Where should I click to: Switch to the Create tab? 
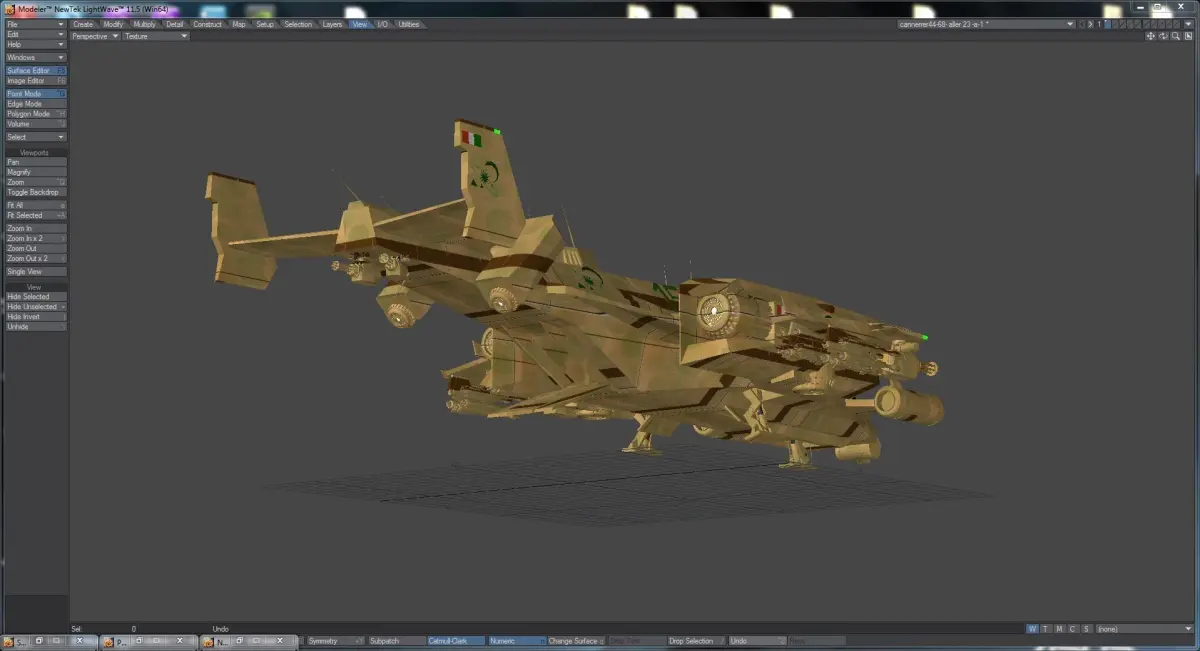pyautogui.click(x=83, y=24)
